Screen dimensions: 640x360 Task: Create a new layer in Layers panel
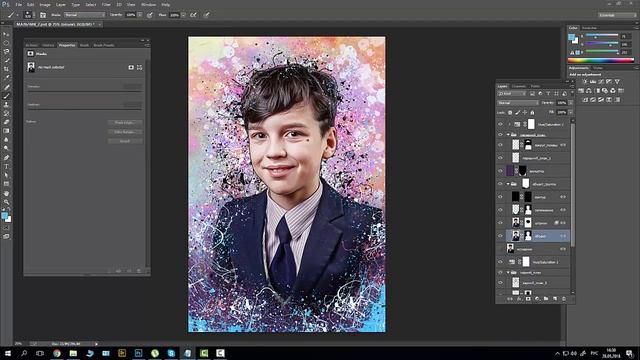click(x=555, y=299)
